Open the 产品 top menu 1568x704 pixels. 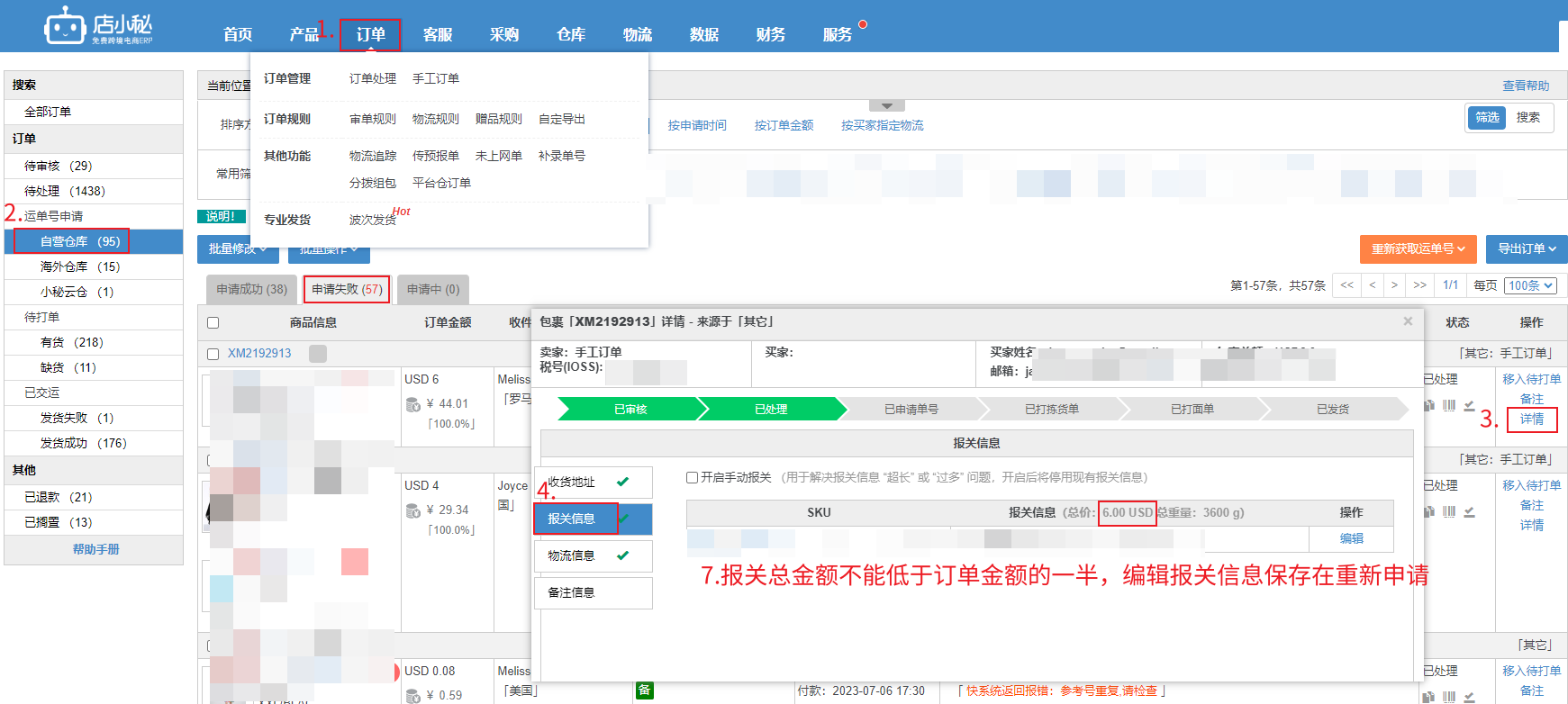coord(304,34)
